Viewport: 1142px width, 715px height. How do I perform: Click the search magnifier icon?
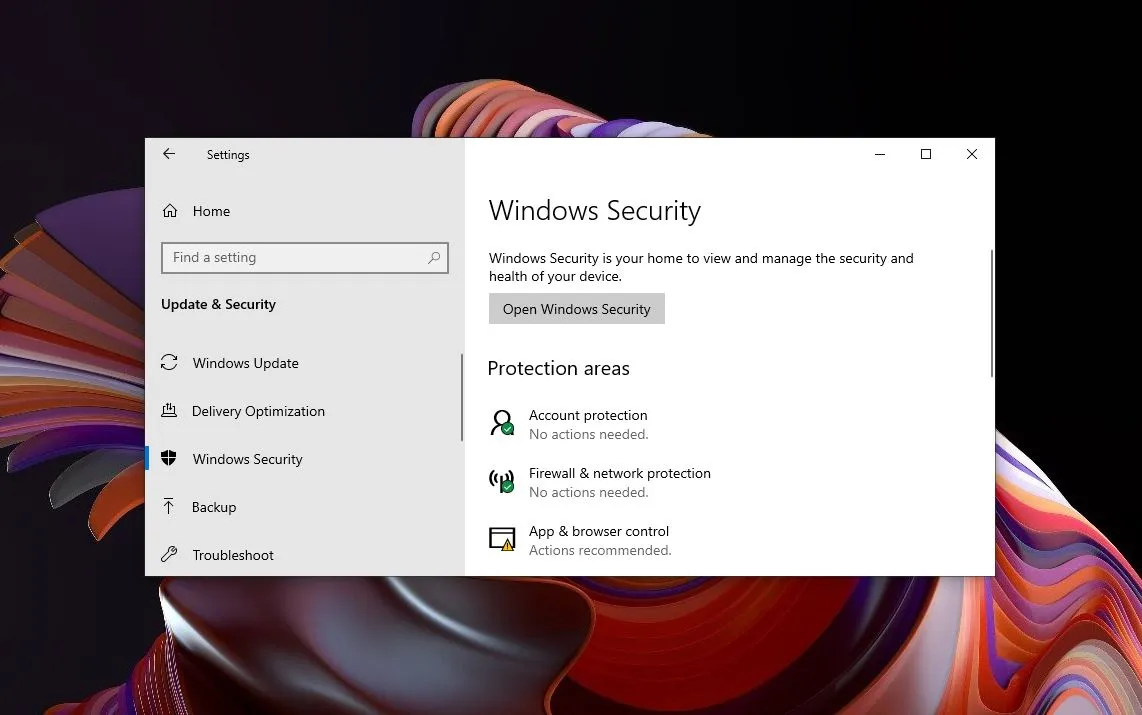[x=434, y=258]
